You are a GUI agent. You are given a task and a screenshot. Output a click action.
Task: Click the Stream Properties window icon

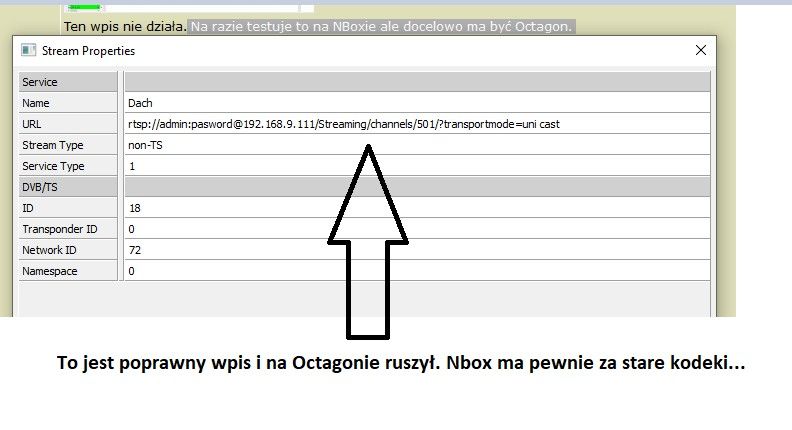28,50
